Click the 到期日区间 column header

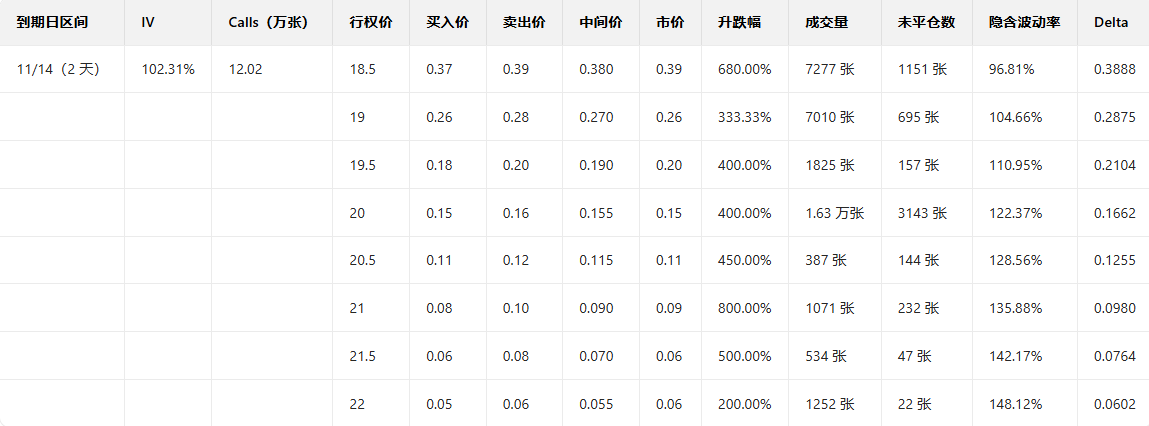[52, 22]
